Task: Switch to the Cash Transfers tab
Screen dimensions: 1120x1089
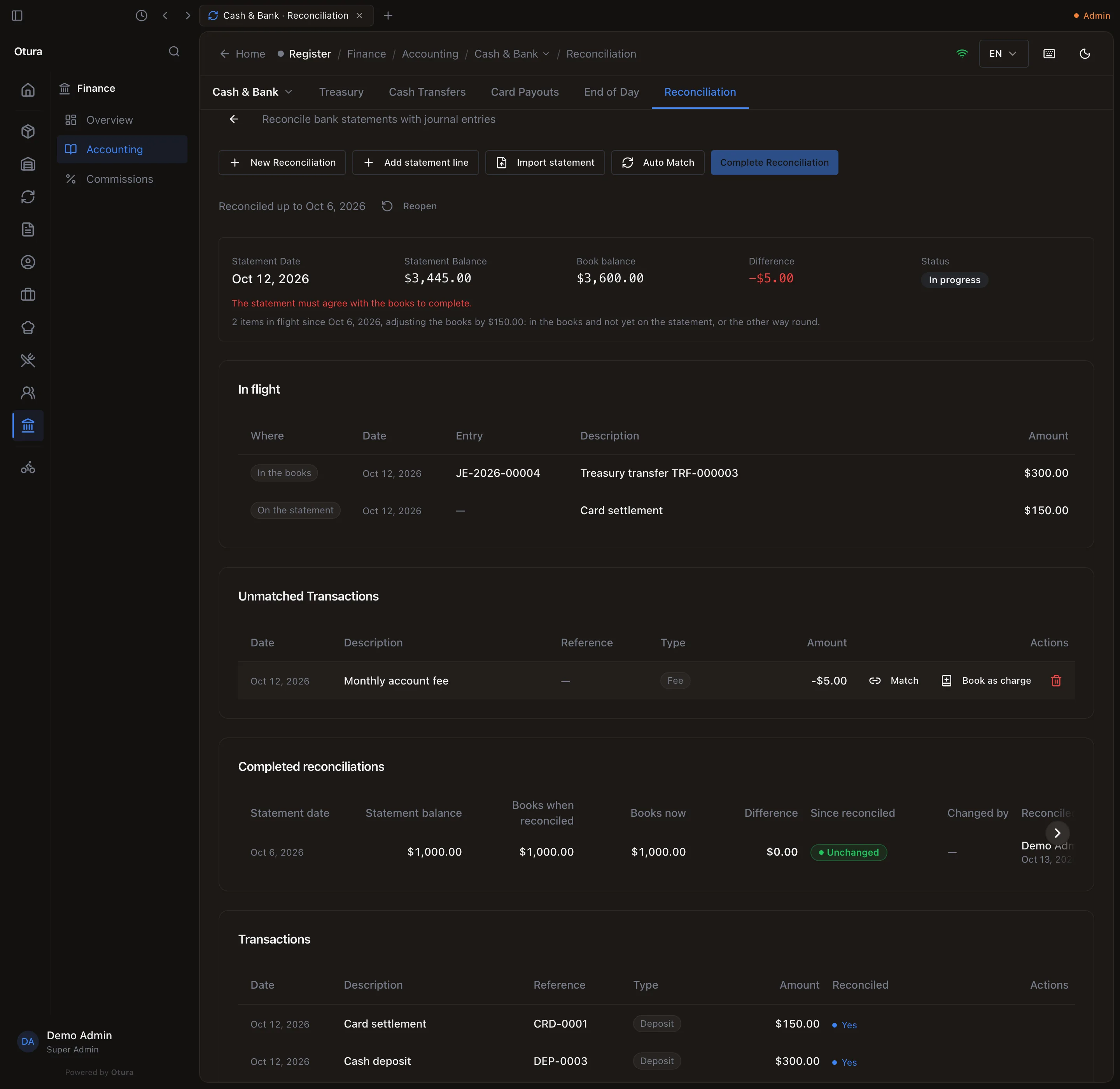Action: click(427, 92)
